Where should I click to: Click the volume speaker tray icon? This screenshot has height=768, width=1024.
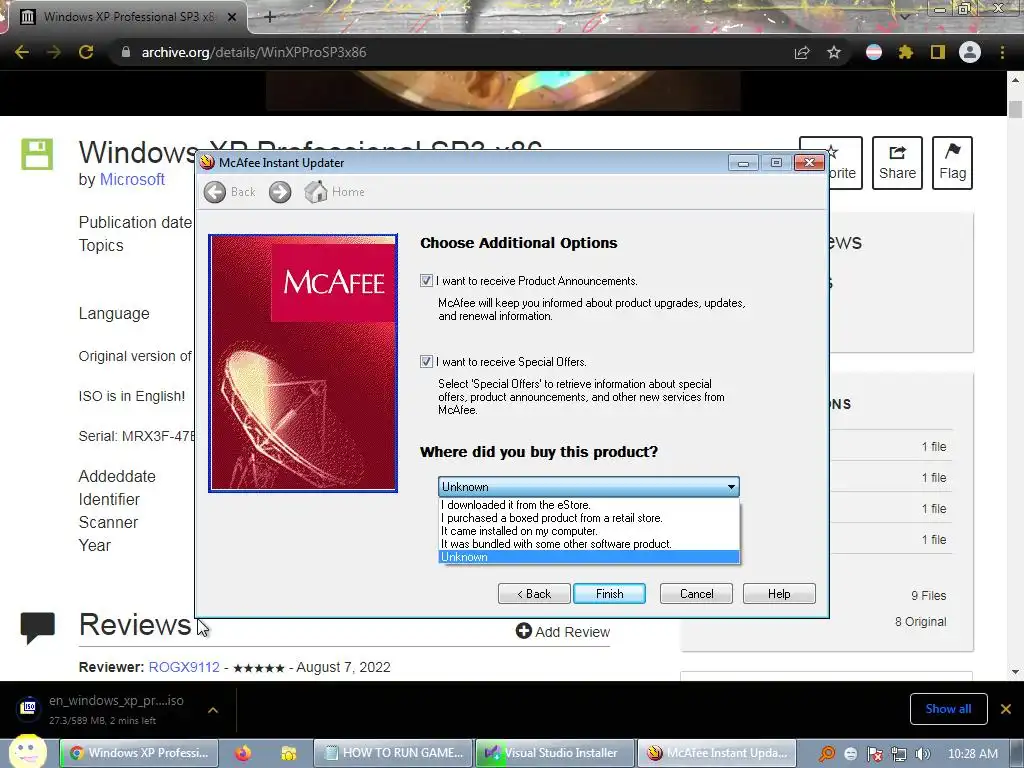(922, 754)
